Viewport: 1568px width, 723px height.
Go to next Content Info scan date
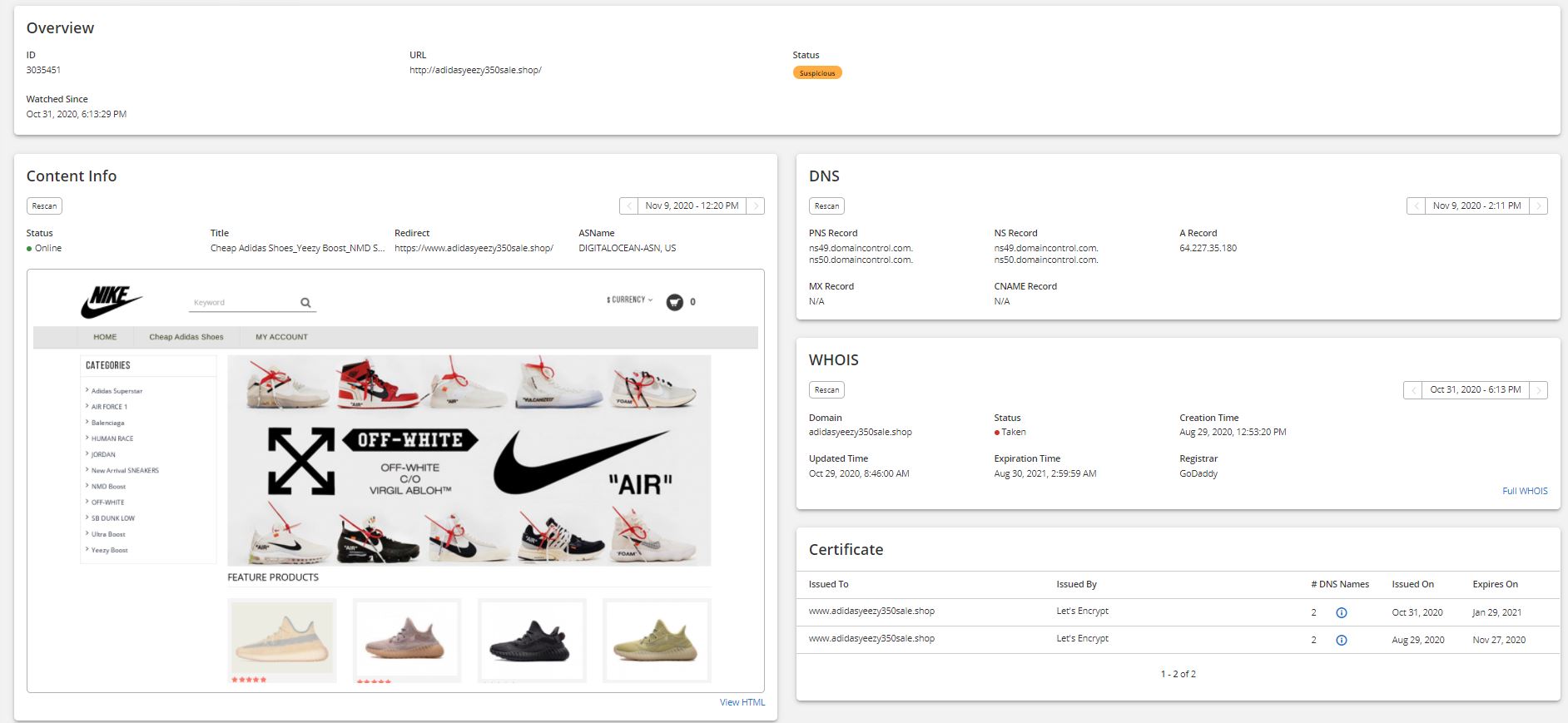(755, 206)
